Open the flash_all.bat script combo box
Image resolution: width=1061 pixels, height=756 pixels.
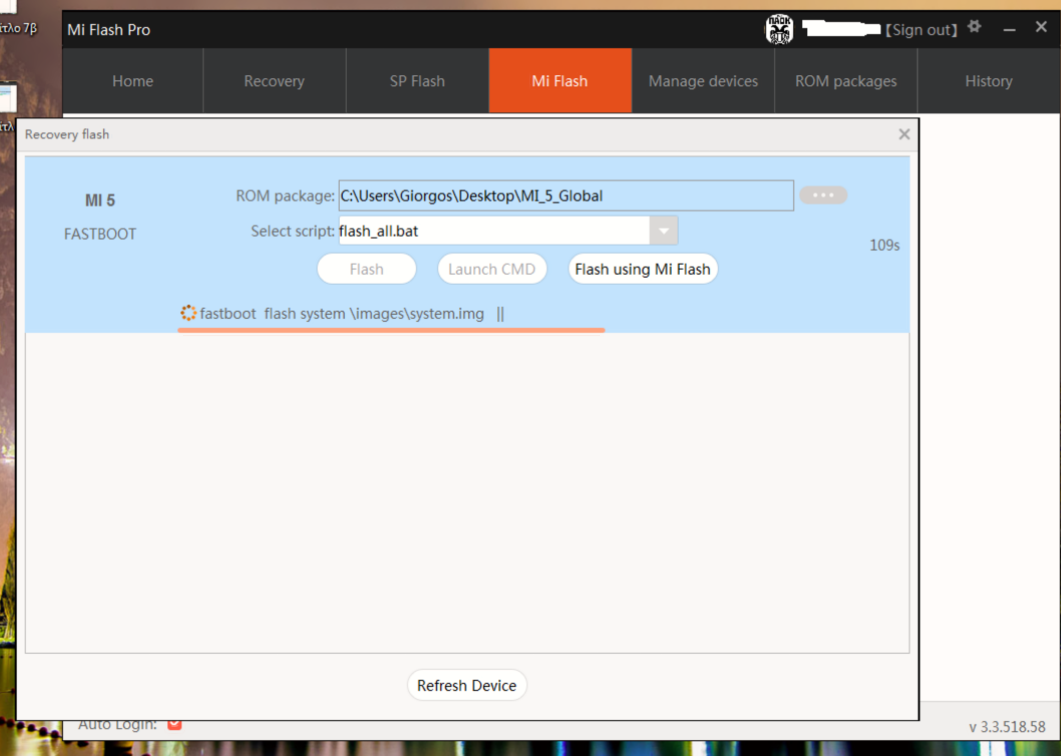pyautogui.click(x=508, y=231)
